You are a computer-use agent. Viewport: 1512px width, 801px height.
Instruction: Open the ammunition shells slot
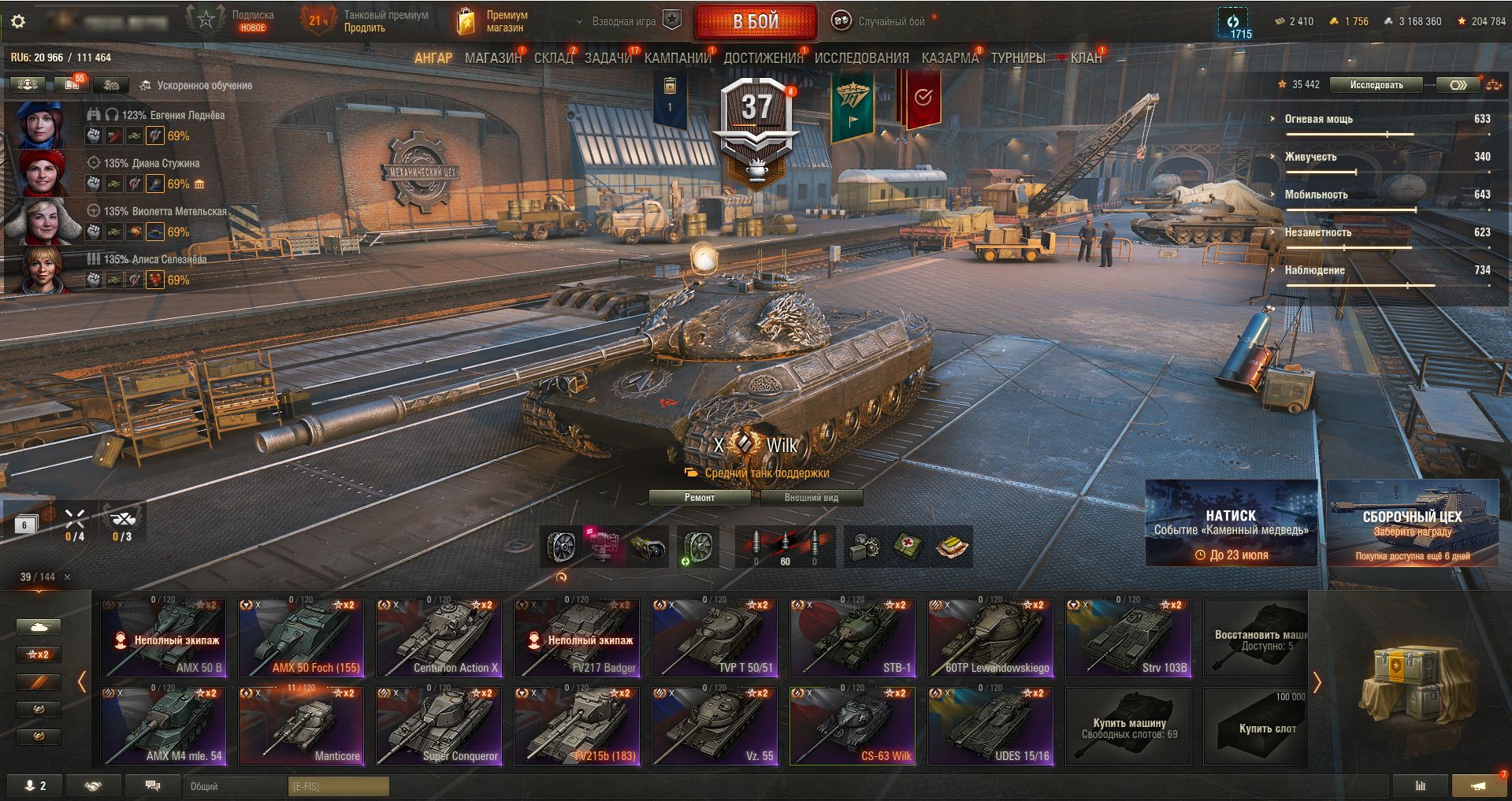coord(785,547)
